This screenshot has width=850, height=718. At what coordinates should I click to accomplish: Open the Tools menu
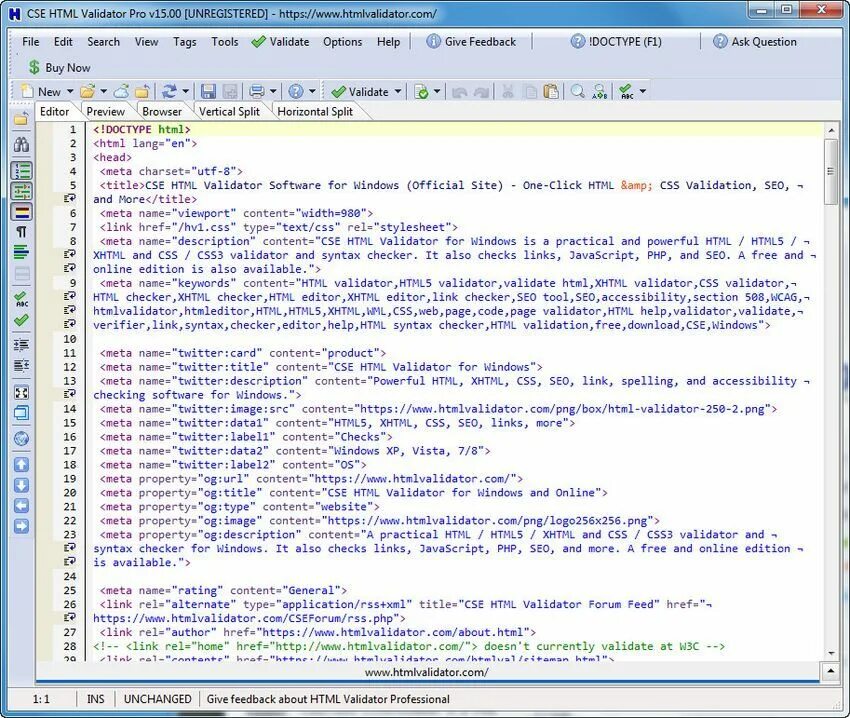pos(224,42)
